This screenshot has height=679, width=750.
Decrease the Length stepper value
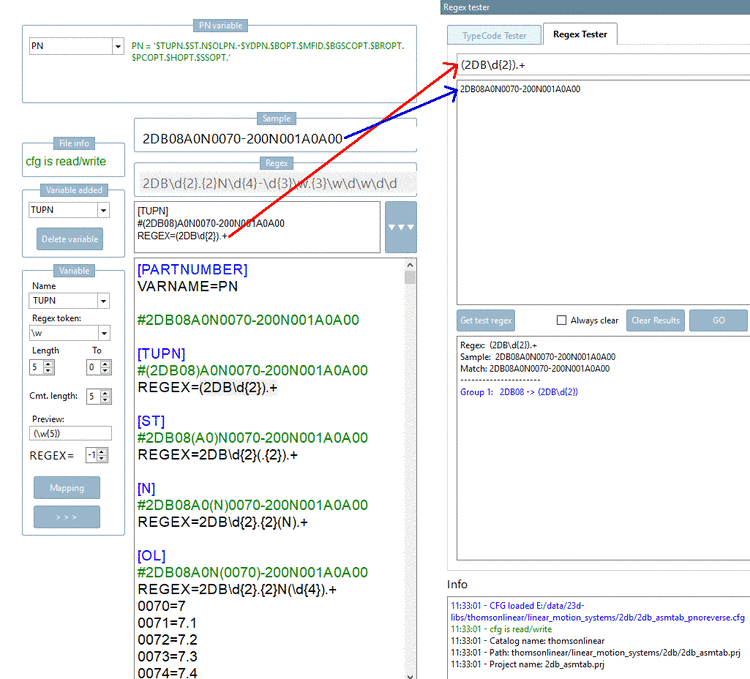click(x=48, y=371)
